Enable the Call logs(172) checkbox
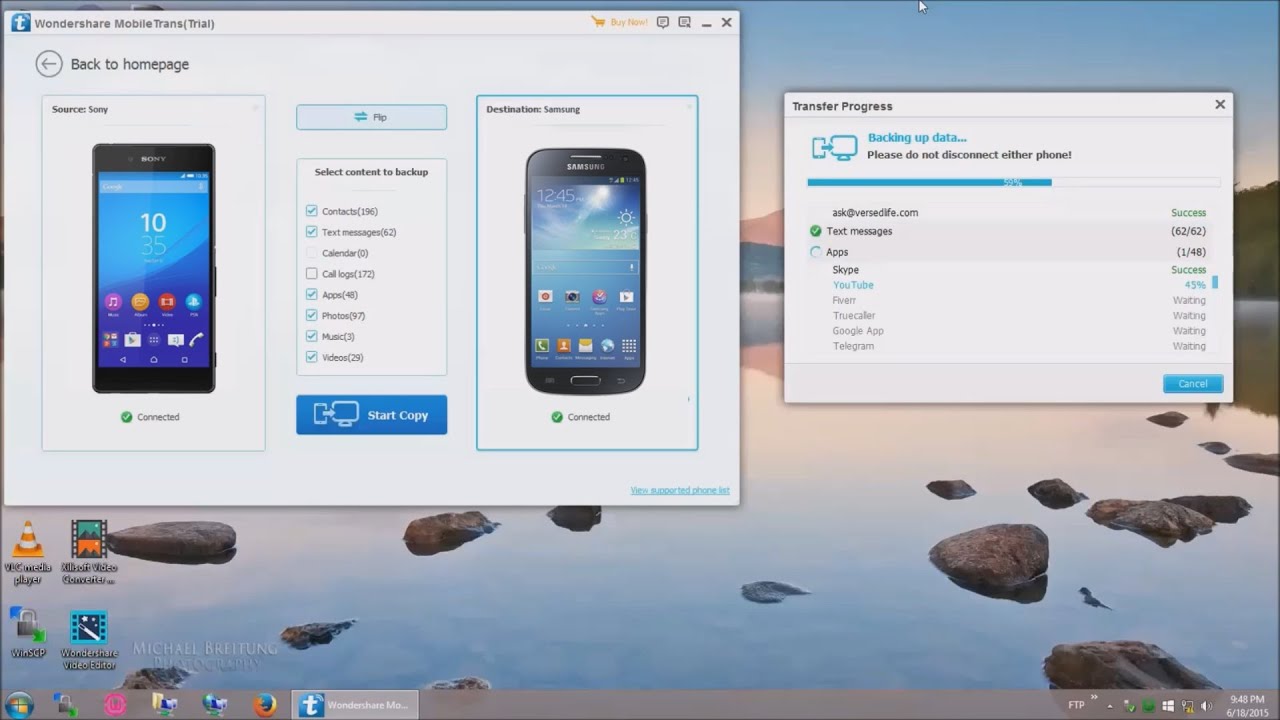Screen dimensions: 1280x720 [312, 274]
